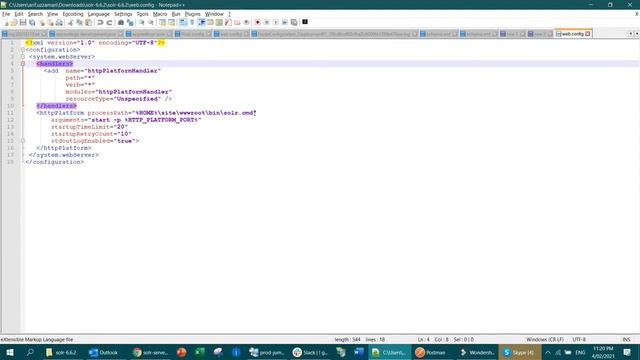The image size is (640, 360).
Task: Click the Save Recorded Macro icon
Action: coord(293,22)
